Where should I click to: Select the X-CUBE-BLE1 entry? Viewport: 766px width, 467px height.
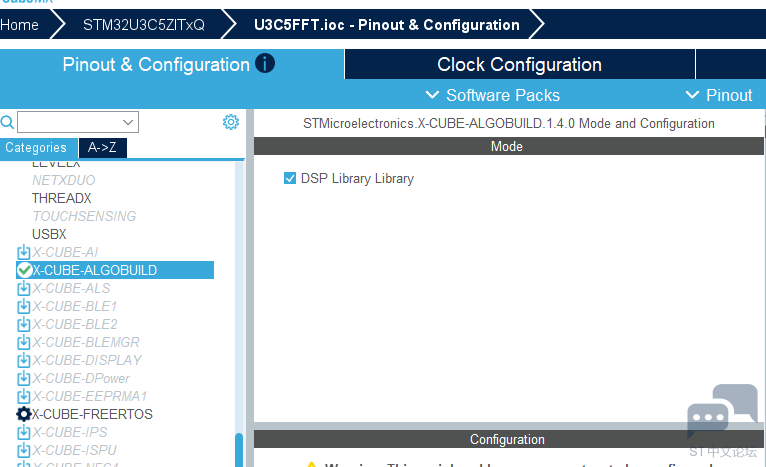tap(75, 306)
